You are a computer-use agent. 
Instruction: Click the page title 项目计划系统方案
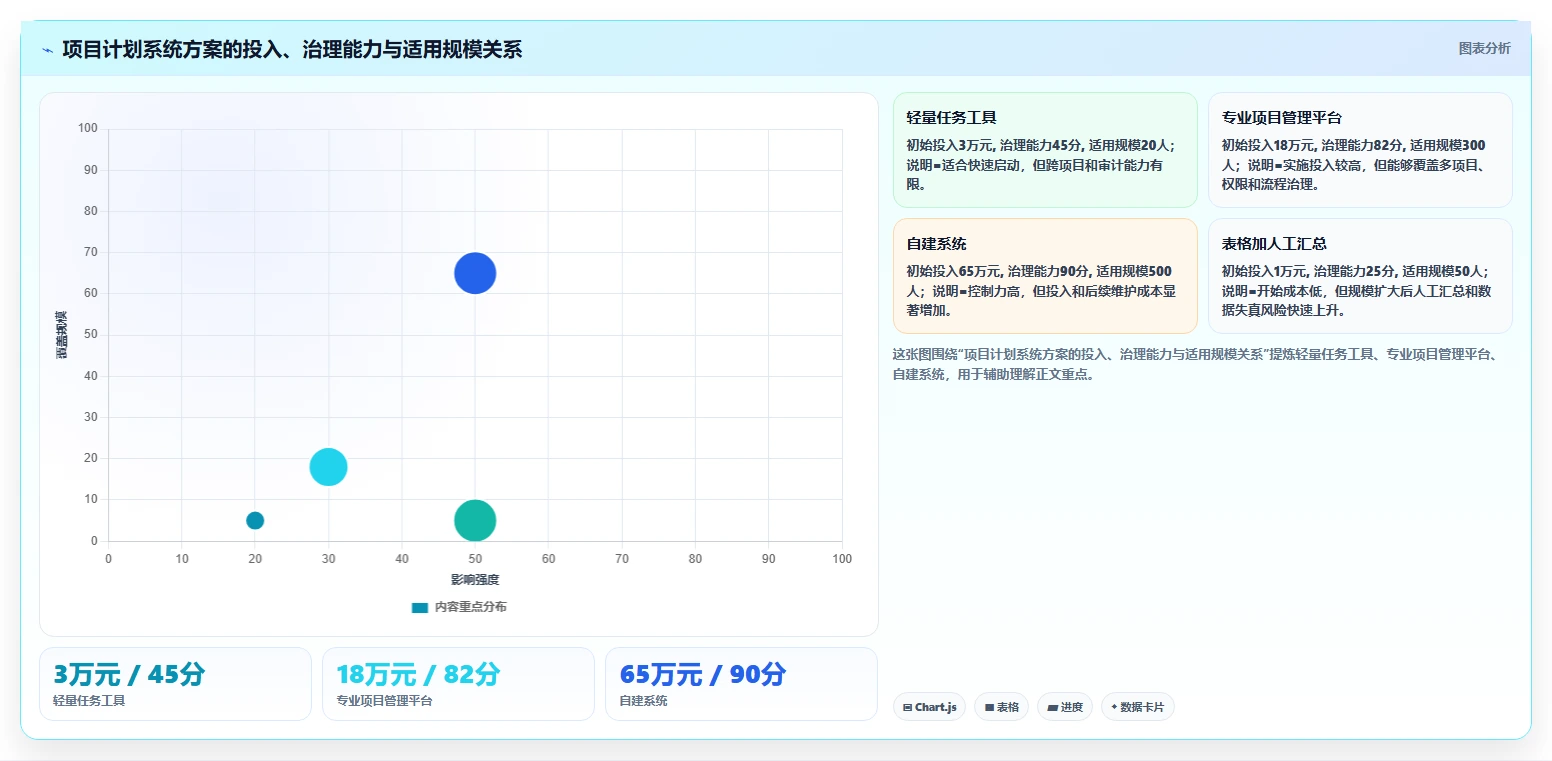pos(292,49)
